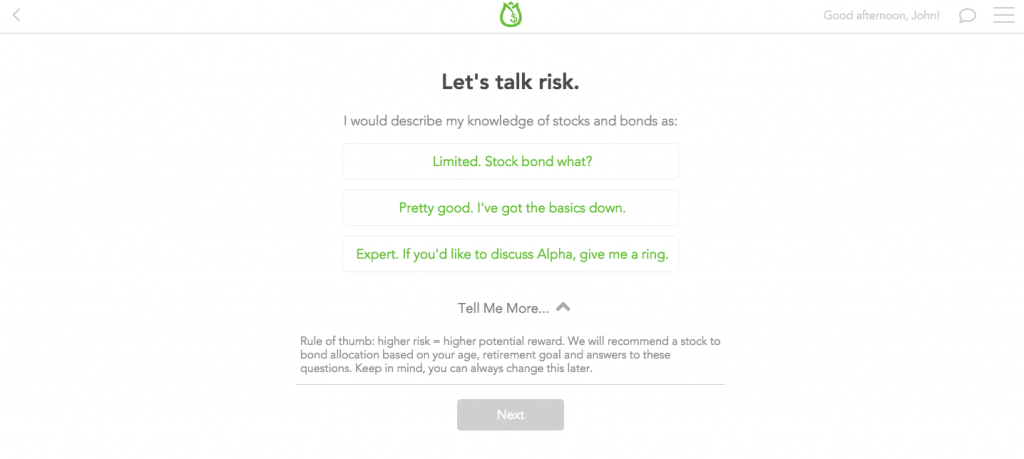1024x459 pixels.
Task: Click the 'Good afternoon, John!' greeting
Action: 881,15
